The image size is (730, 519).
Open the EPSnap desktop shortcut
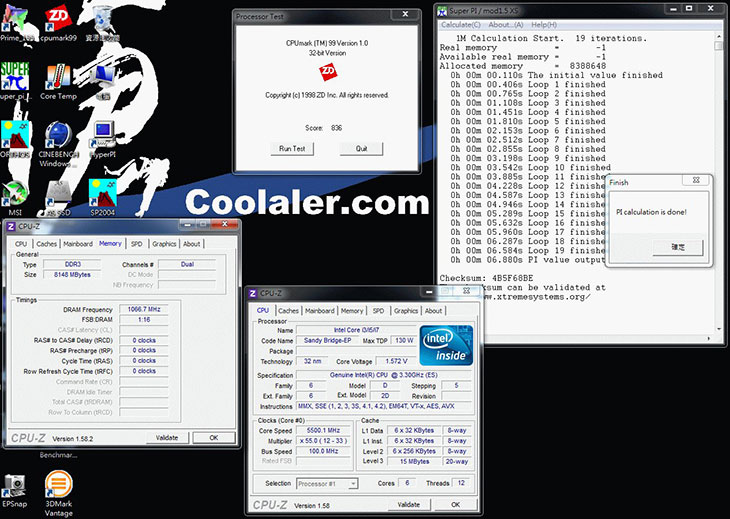(14, 490)
